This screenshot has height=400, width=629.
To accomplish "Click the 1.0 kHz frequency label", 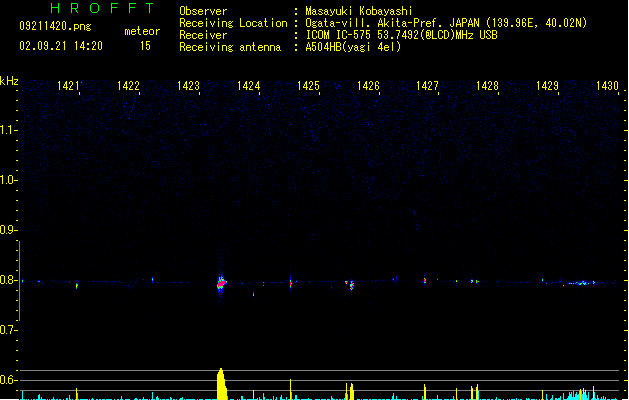I will pos(7,180).
